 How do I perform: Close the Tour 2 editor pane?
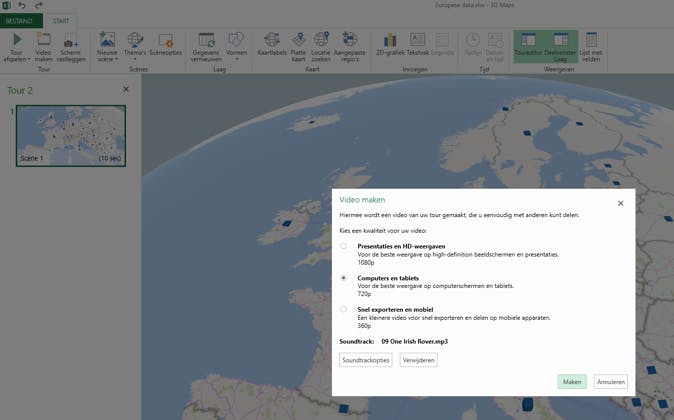pos(126,89)
